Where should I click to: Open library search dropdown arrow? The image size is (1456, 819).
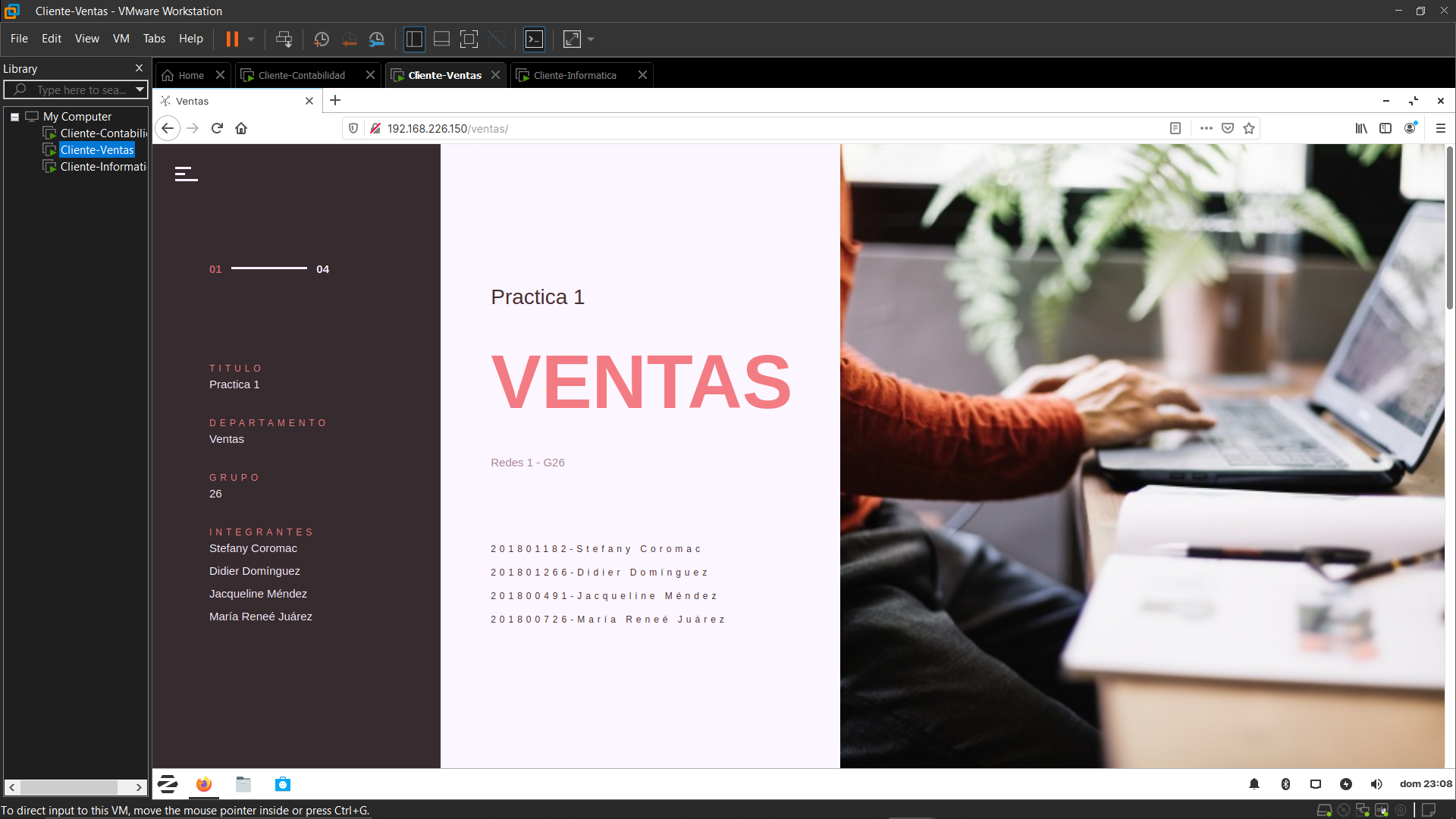(x=140, y=89)
